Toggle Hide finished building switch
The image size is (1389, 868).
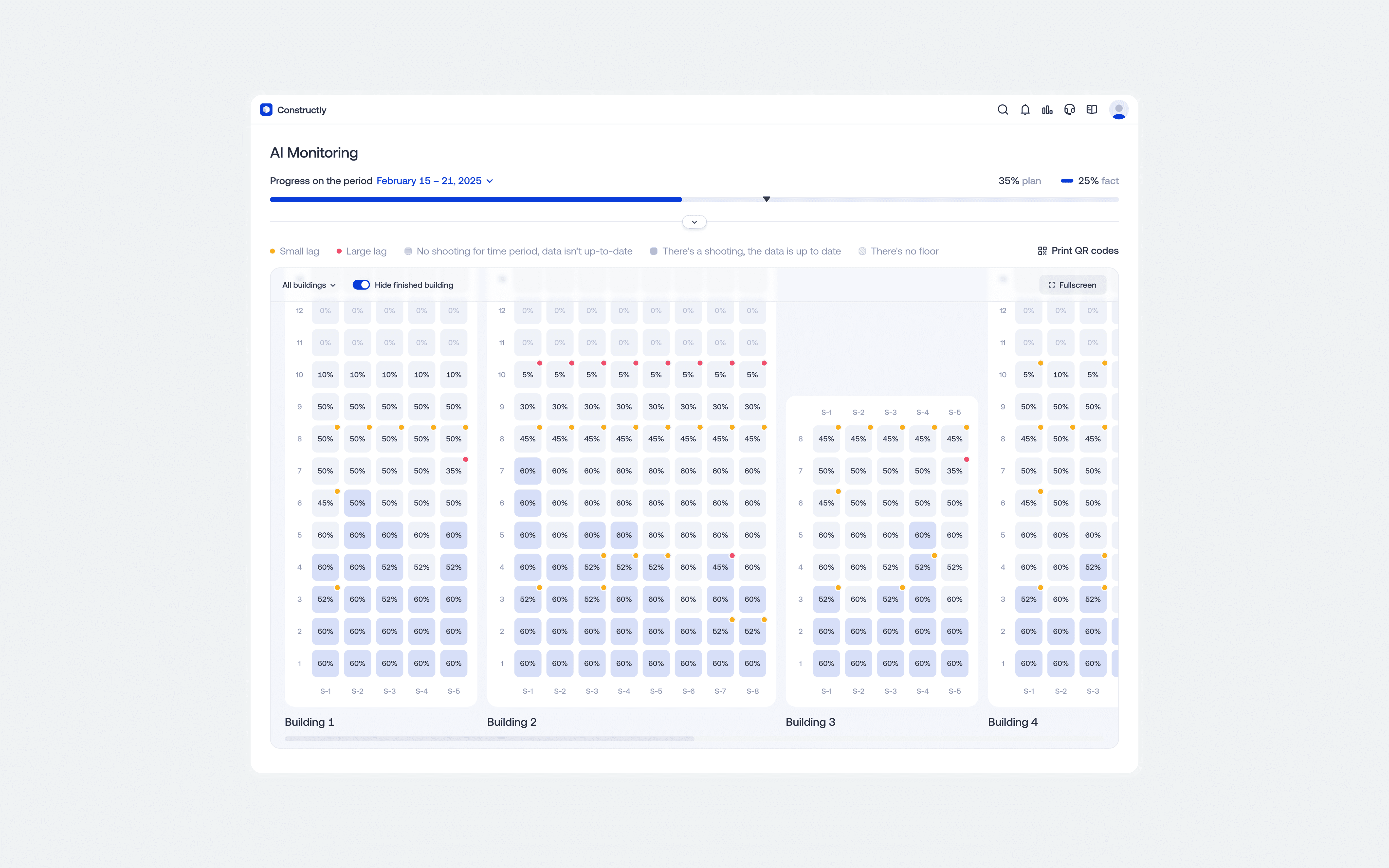(x=361, y=285)
